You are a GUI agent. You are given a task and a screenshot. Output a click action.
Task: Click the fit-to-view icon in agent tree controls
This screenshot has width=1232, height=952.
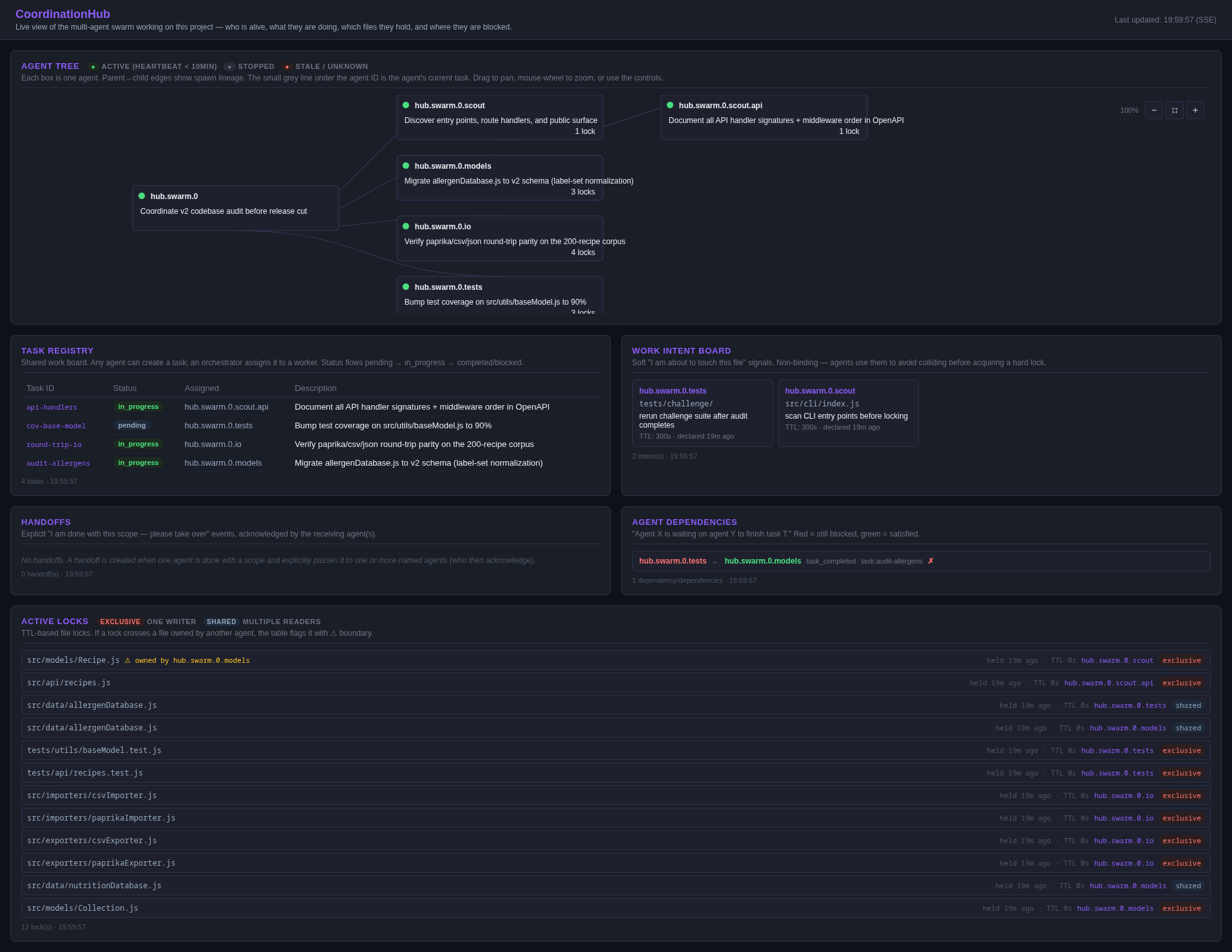[1174, 110]
